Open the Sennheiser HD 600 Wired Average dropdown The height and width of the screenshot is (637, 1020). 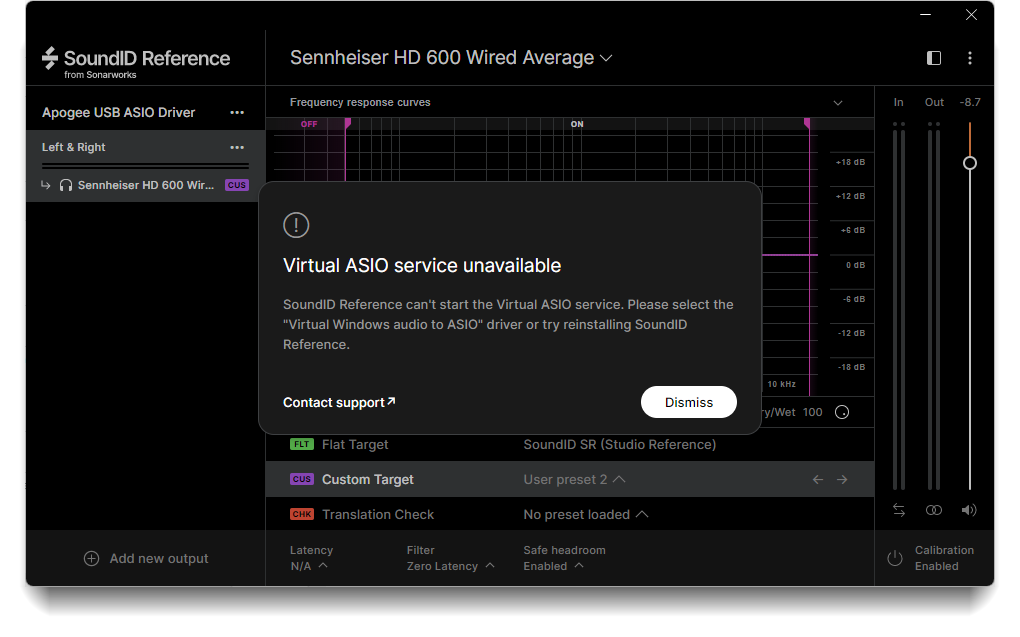click(451, 58)
